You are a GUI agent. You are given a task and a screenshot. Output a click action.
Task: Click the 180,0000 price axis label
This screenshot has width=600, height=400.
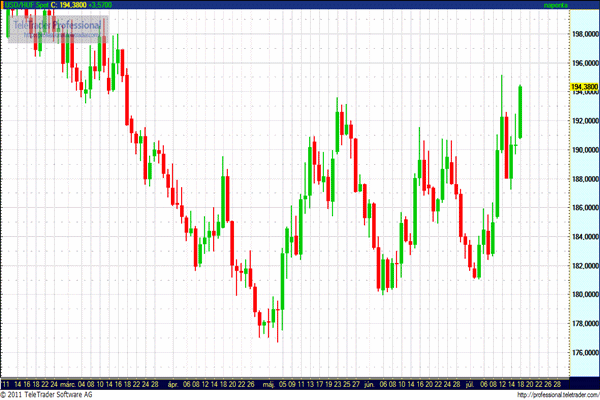(585, 294)
